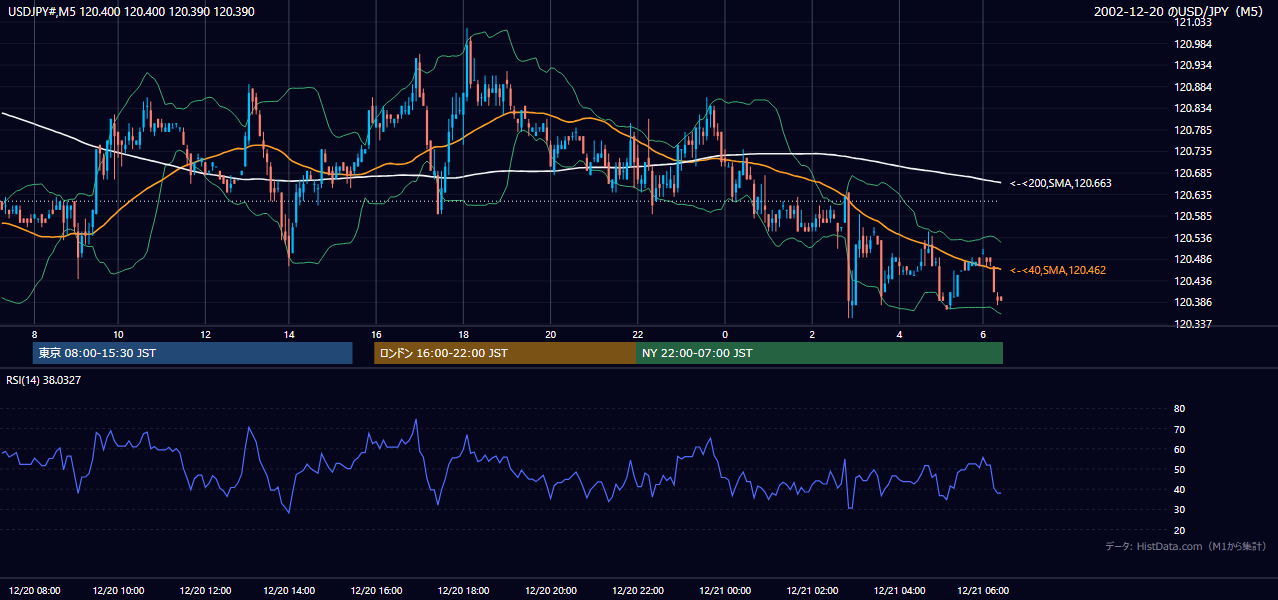Viewport: 1278px width, 600px height.
Task: Click the bottom date label 12/21 00:00
Action: point(726,590)
